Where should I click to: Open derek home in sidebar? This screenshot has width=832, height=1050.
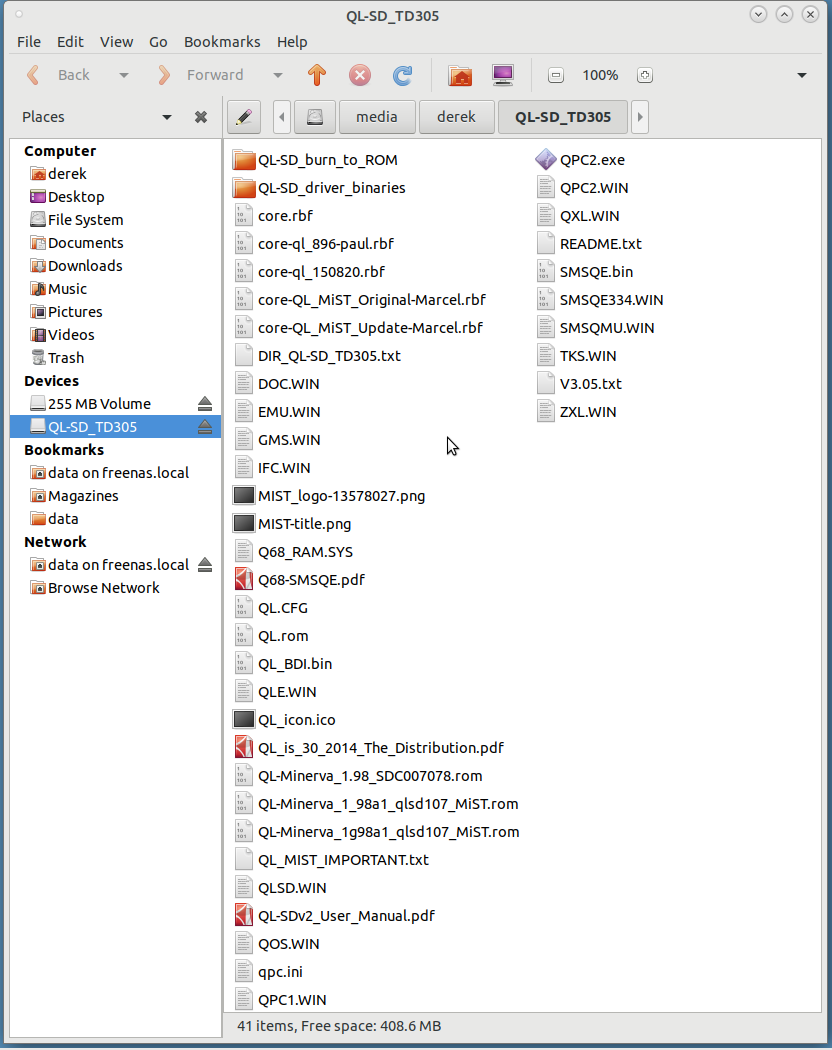click(x=59, y=174)
